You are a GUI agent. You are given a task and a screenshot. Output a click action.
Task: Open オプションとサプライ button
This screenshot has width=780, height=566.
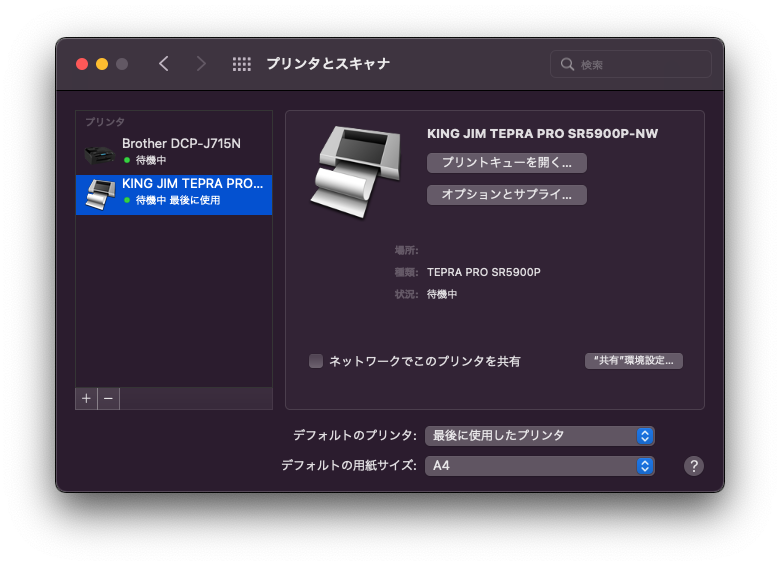pyautogui.click(x=506, y=194)
